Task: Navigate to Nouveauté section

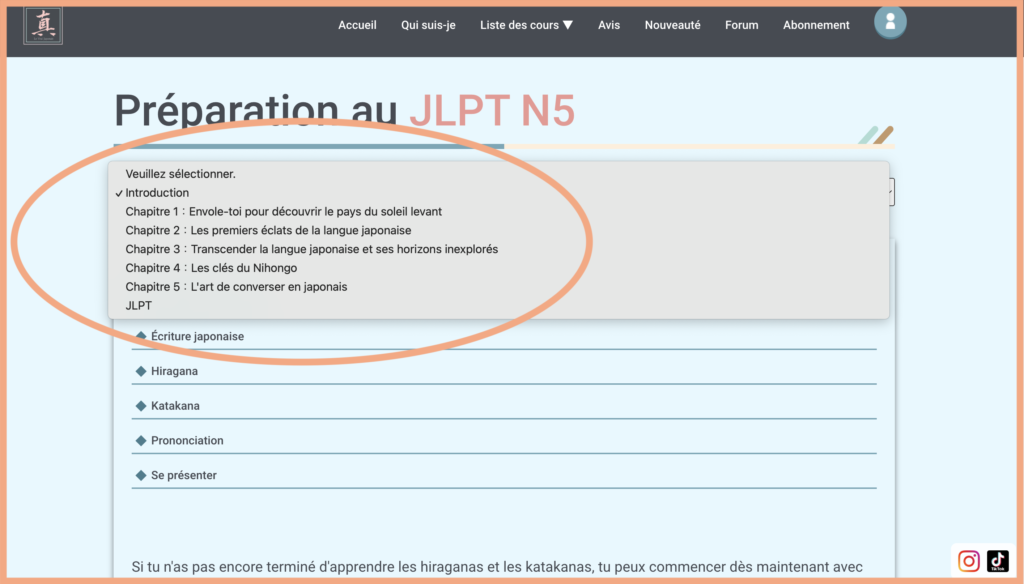Action: tap(672, 25)
